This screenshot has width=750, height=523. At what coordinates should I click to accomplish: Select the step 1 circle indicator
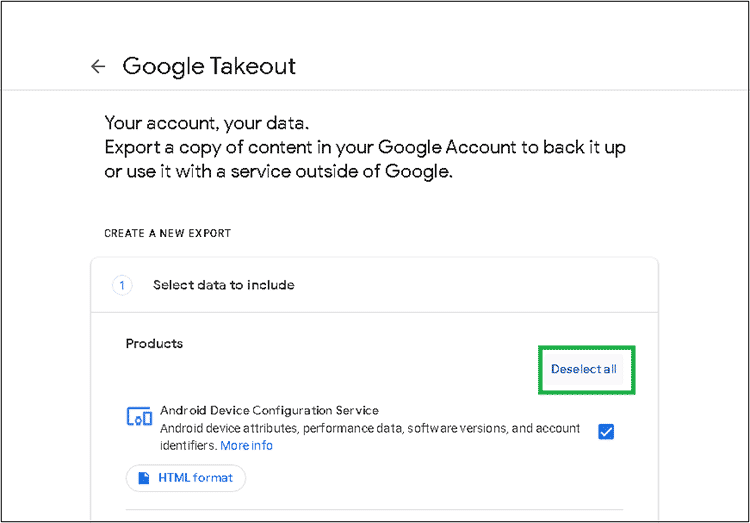122,286
